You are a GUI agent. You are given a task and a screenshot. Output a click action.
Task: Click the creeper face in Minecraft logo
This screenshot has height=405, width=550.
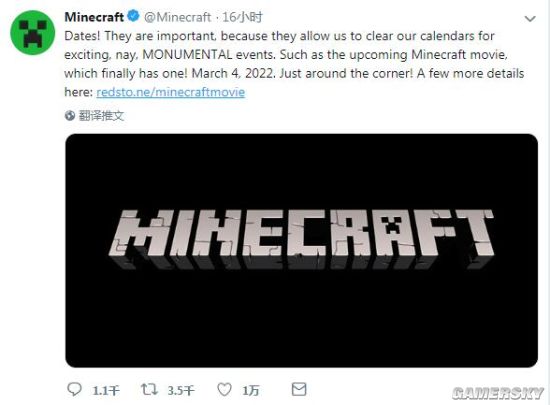tap(391, 225)
